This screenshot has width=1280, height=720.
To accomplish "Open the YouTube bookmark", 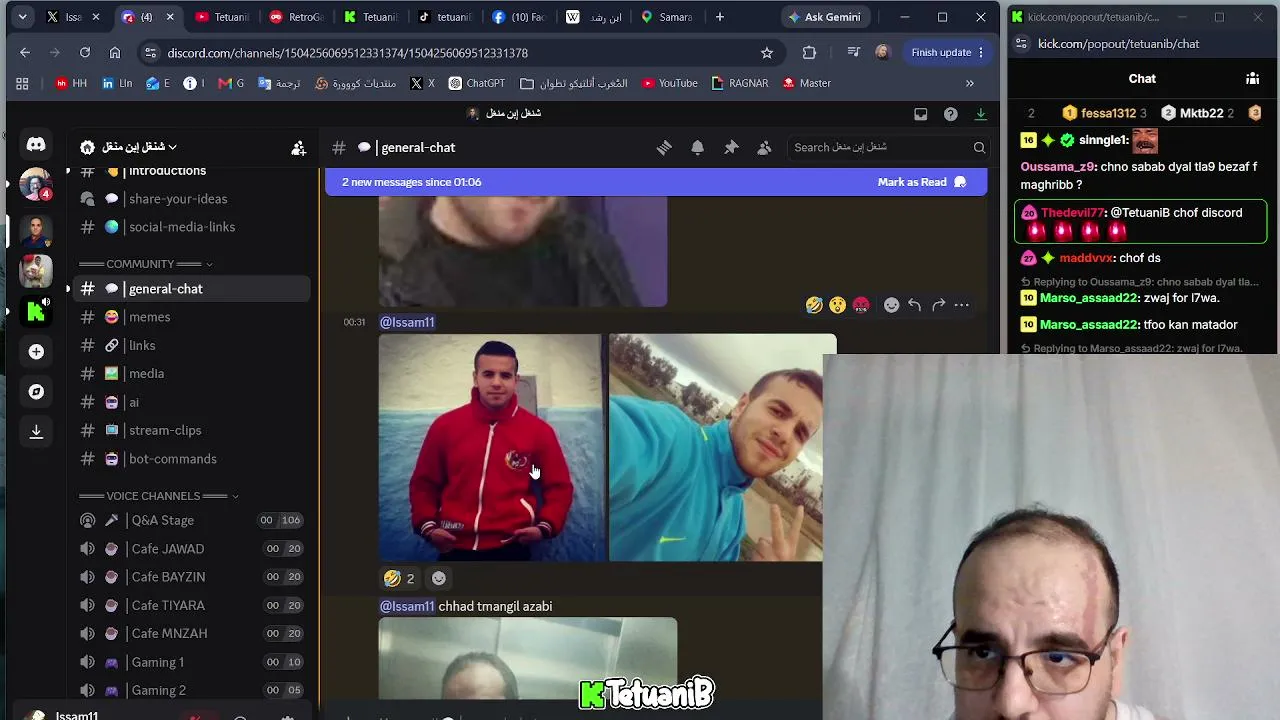I will coord(668,83).
